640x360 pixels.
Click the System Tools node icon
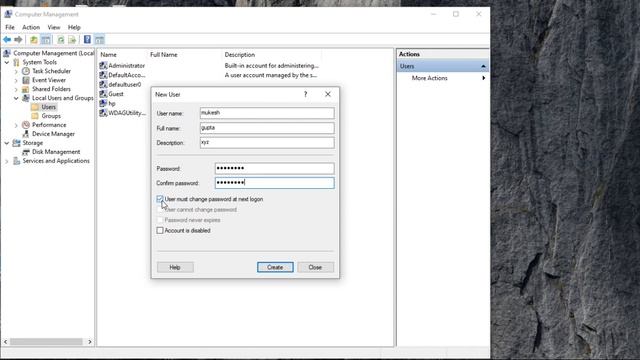point(16,62)
